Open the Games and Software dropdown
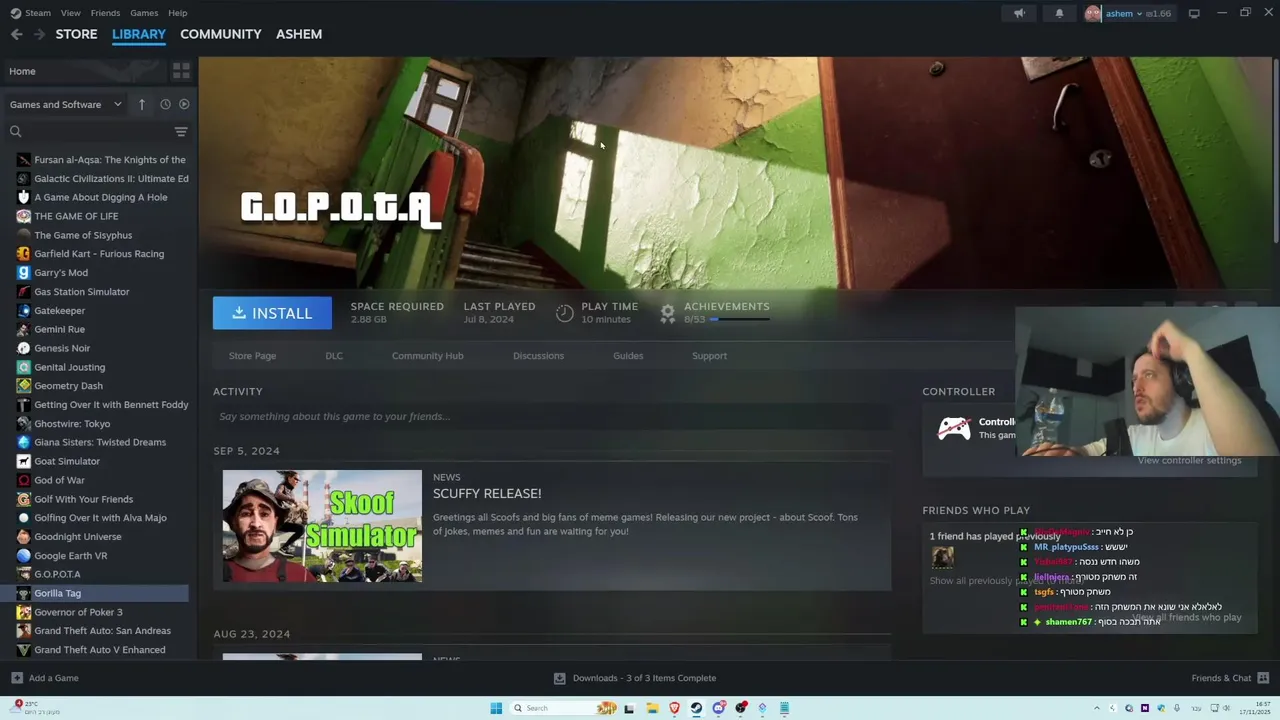1280x720 pixels. point(65,104)
